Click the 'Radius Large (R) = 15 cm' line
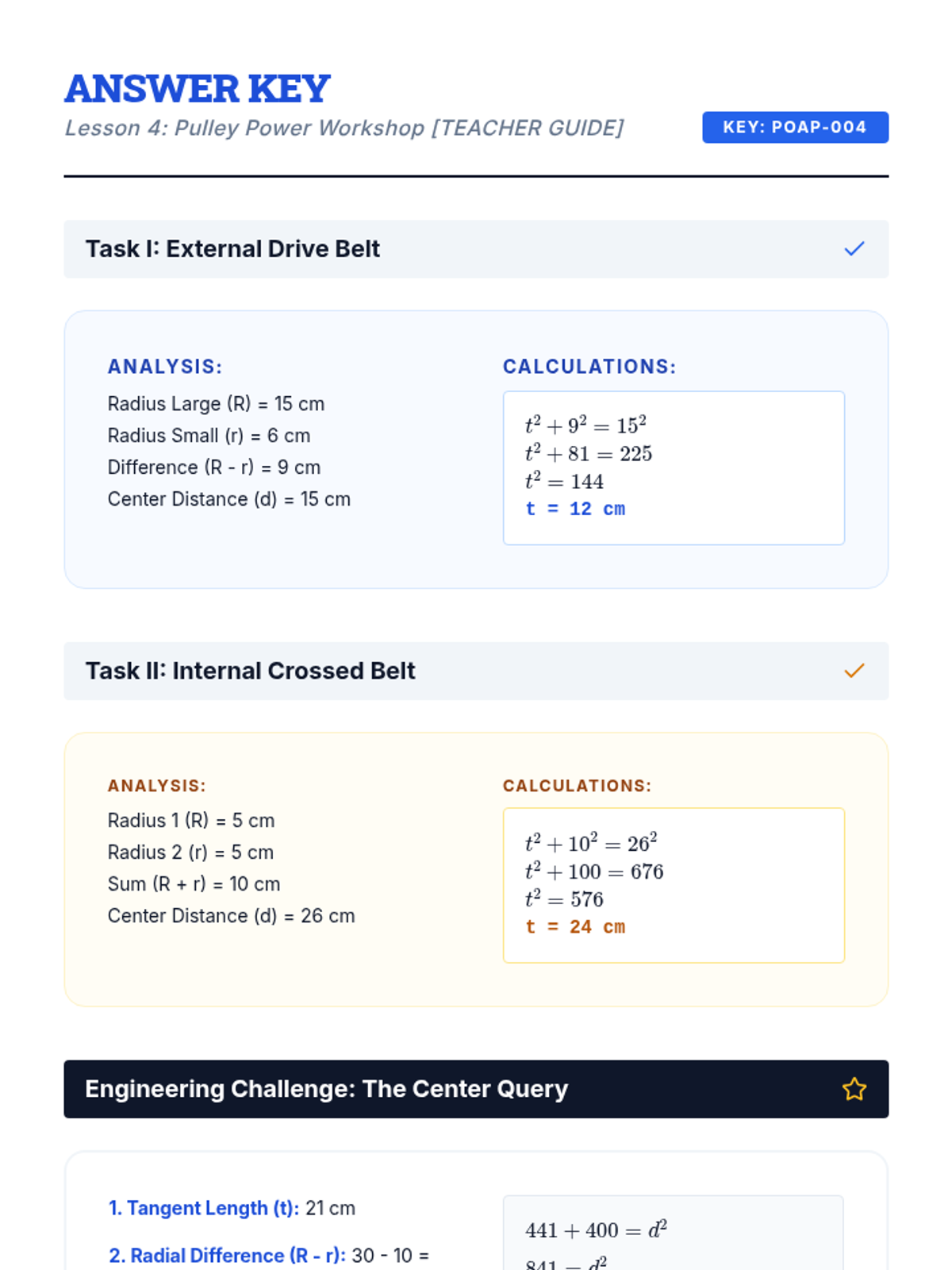The image size is (952, 1270). [x=216, y=404]
